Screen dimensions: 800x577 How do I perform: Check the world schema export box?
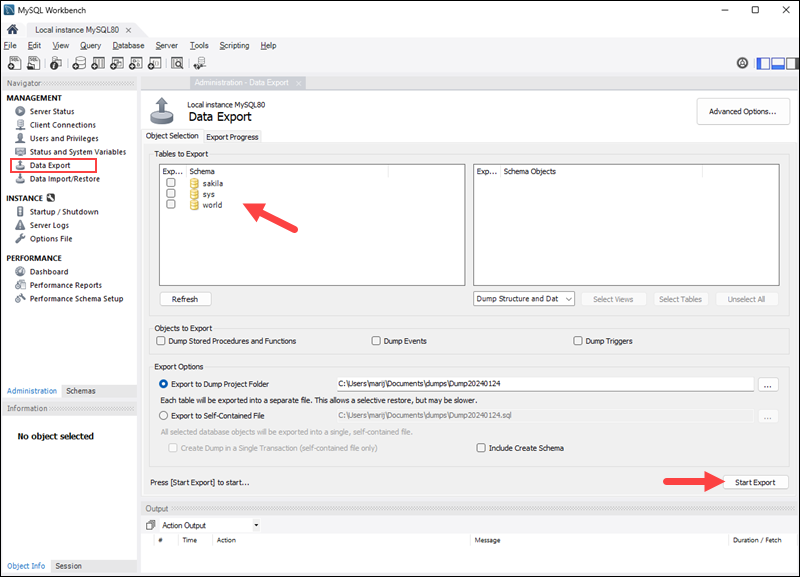[x=171, y=204]
